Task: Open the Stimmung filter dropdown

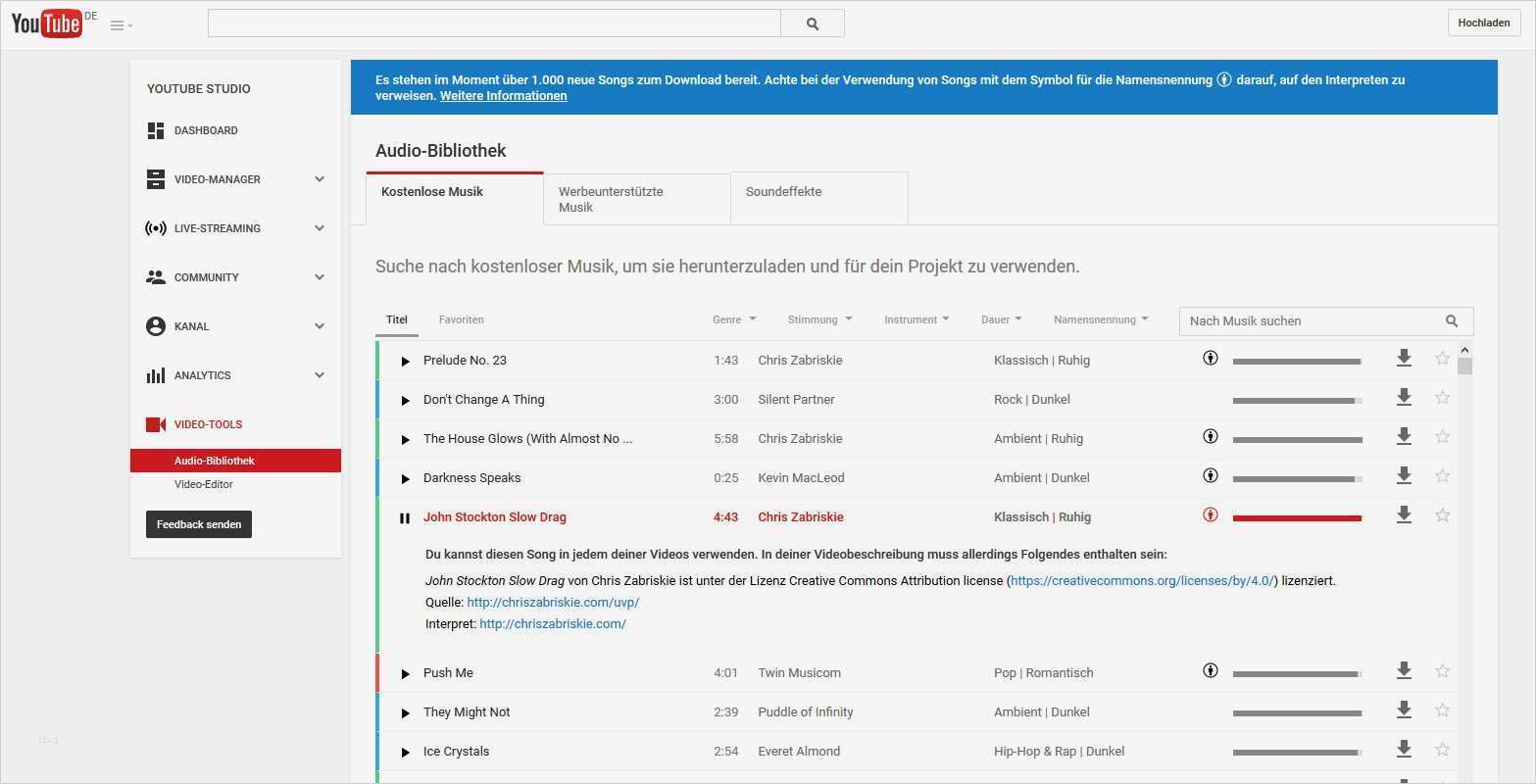Action: tap(819, 319)
